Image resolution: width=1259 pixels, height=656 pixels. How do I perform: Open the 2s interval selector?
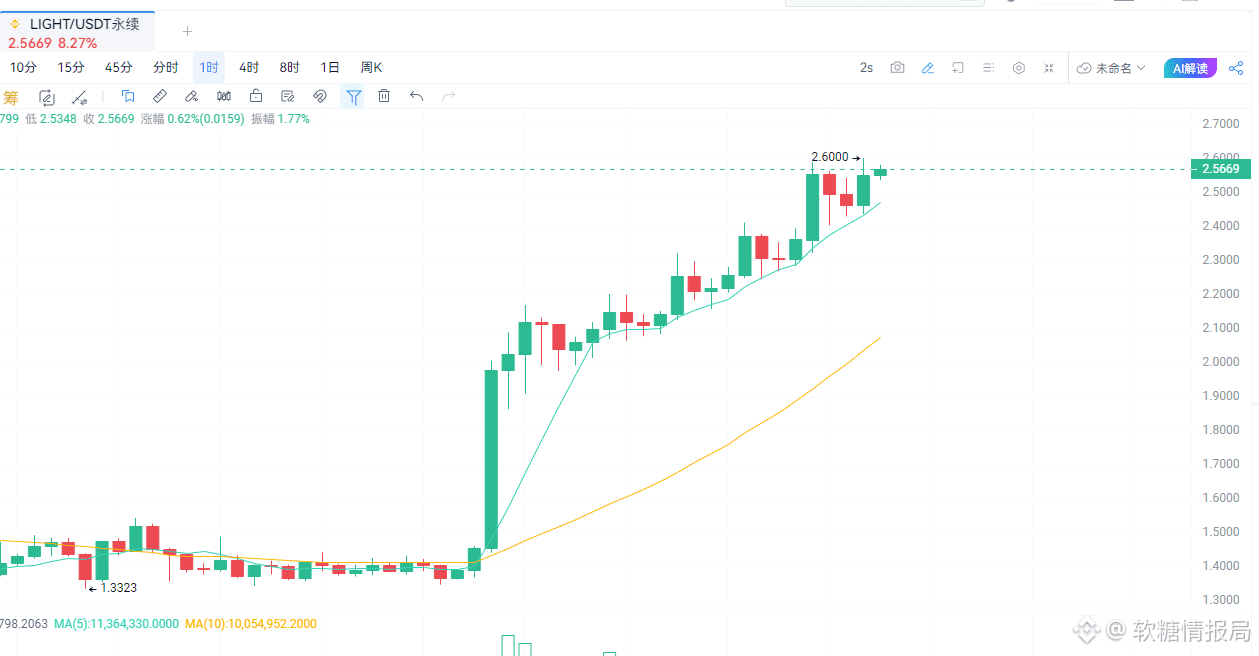point(866,68)
